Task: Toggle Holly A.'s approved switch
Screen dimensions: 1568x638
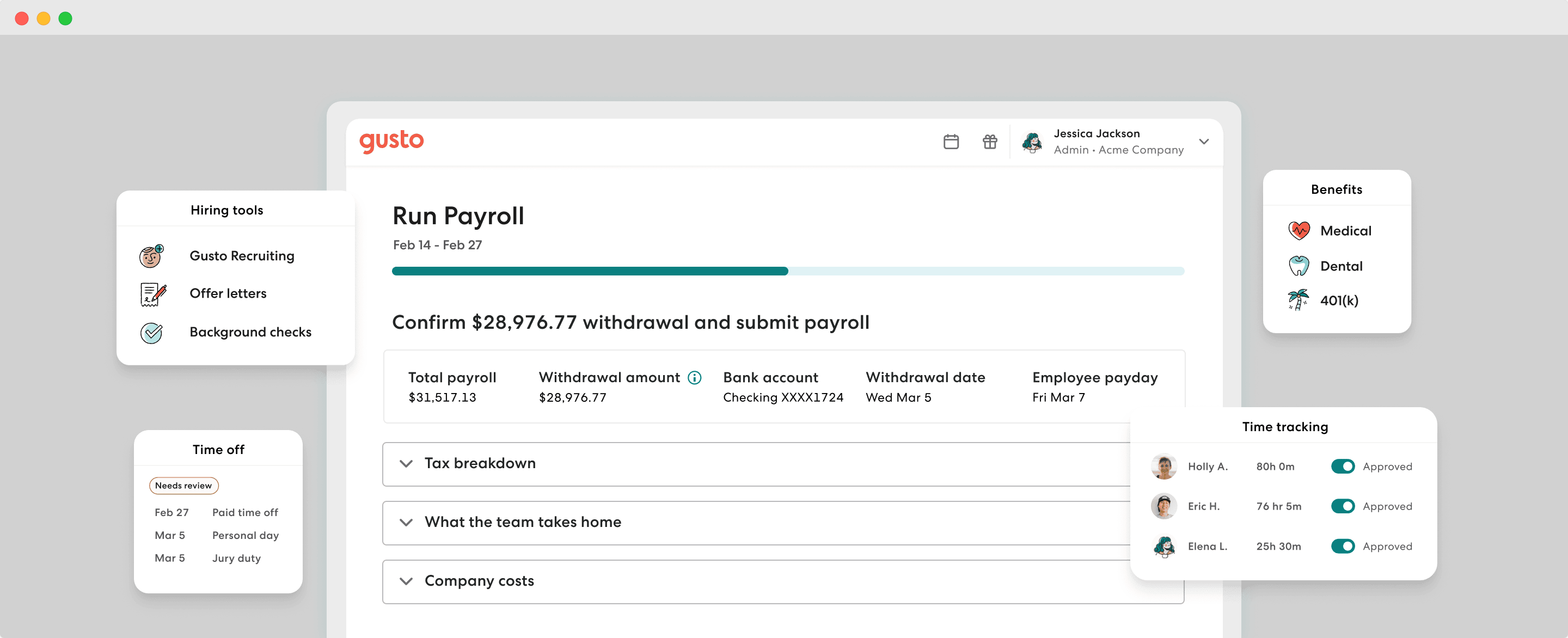Action: 1342,467
